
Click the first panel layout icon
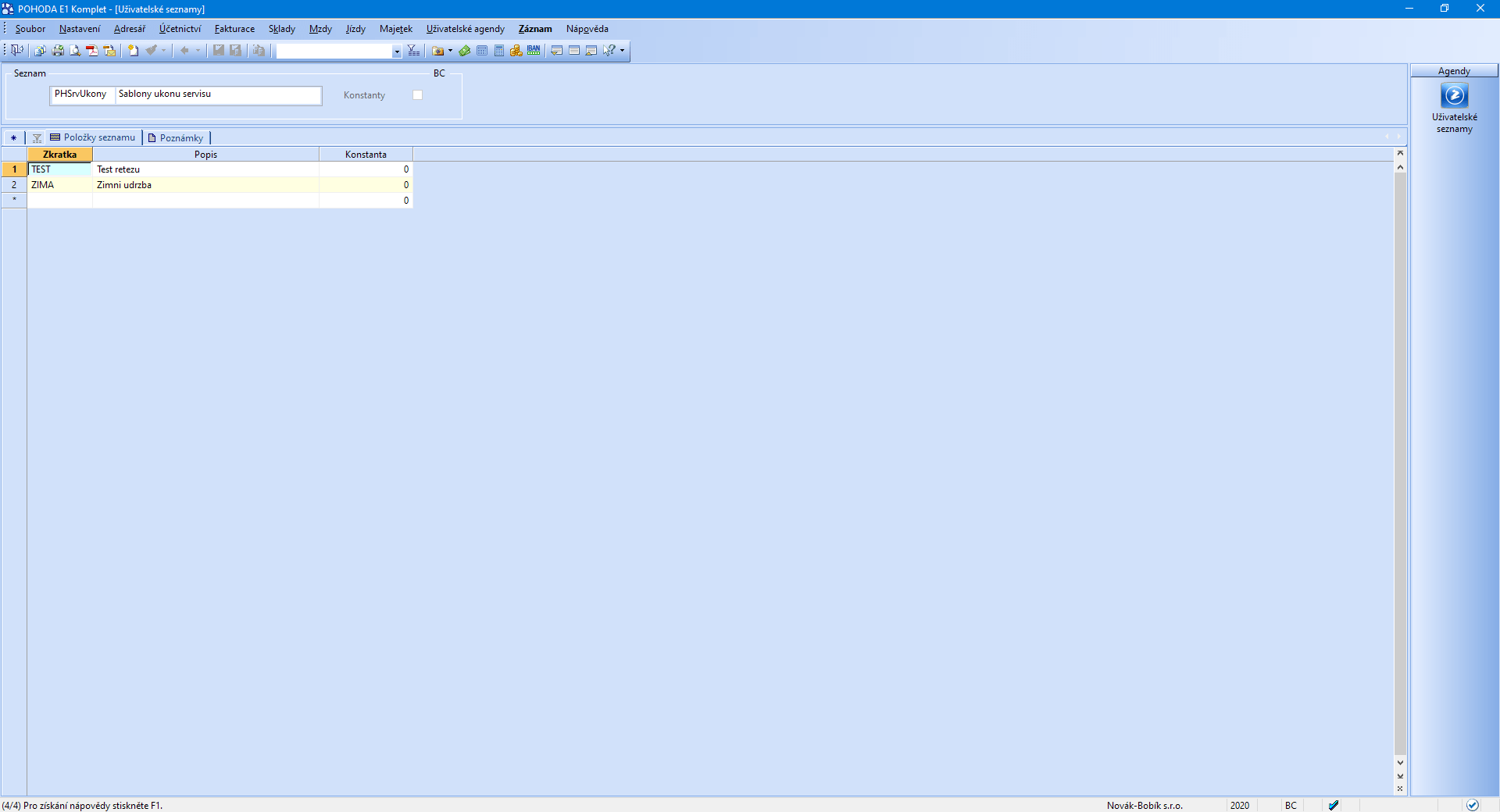point(557,51)
